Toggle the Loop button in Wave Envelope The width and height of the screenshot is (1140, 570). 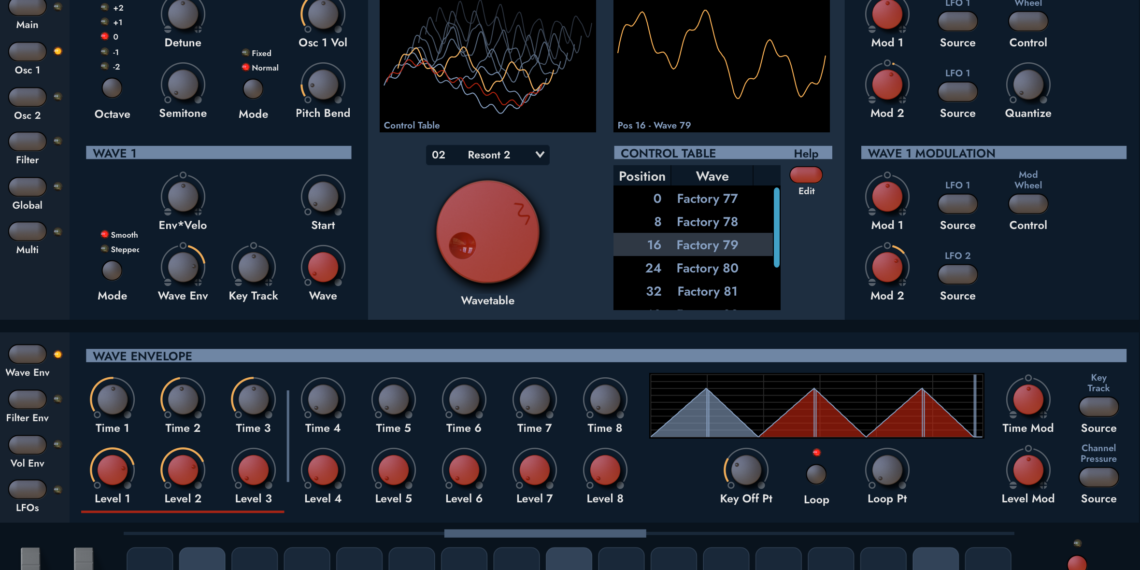tap(816, 474)
